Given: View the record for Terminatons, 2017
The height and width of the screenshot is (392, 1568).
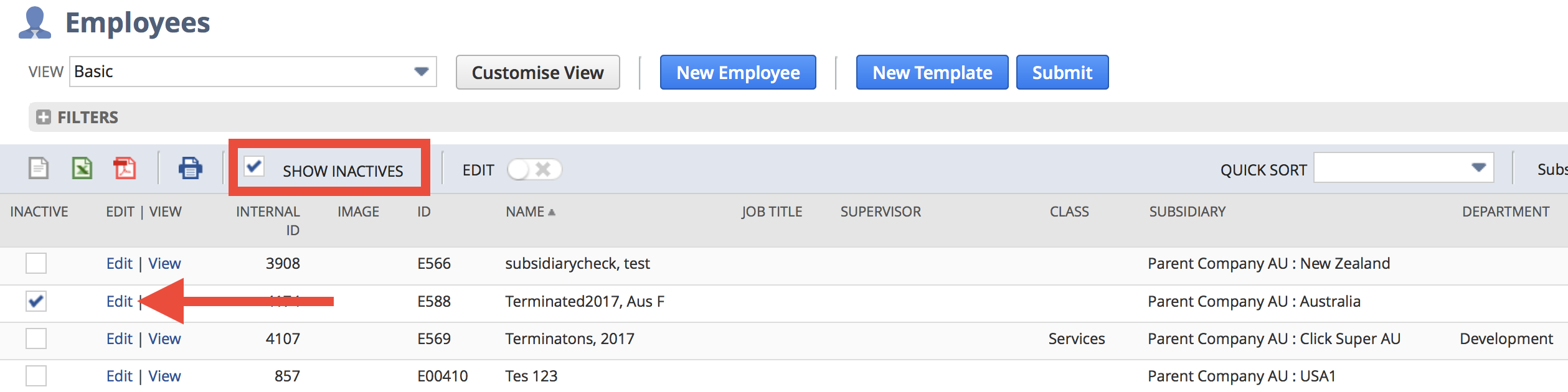Looking at the screenshot, I should coord(164,338).
